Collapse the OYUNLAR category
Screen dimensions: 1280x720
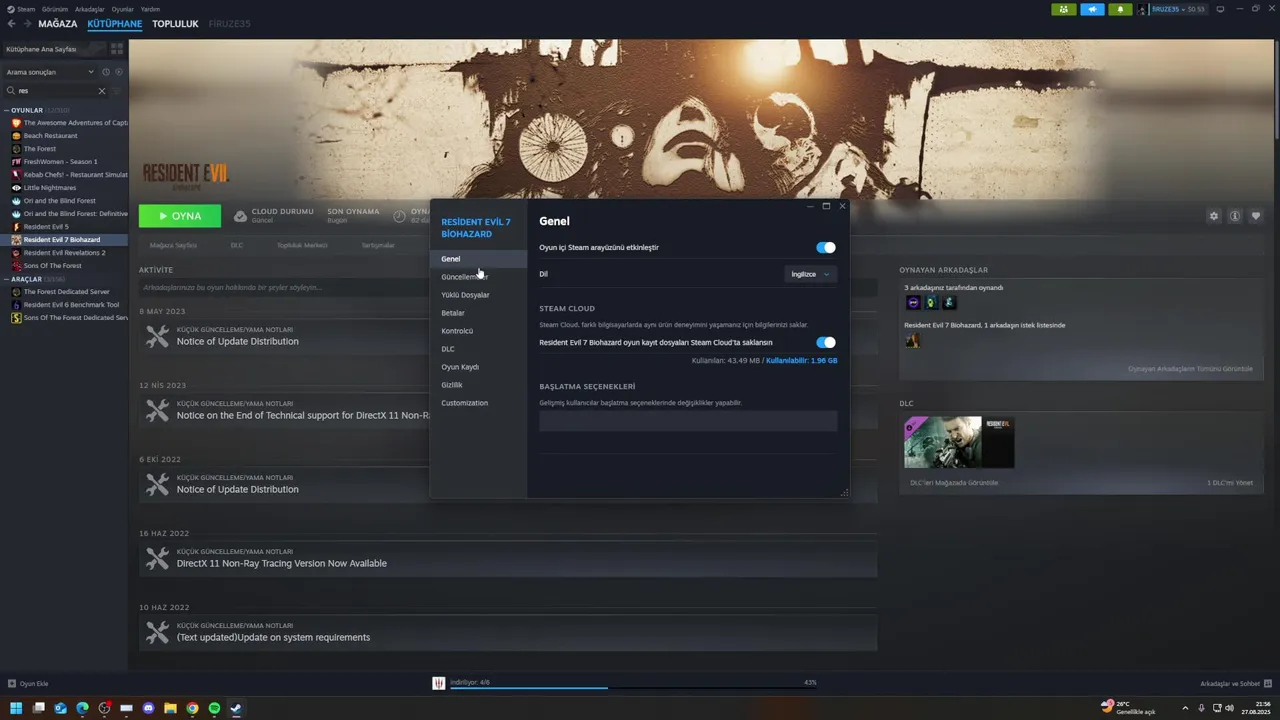pyautogui.click(x=6, y=110)
